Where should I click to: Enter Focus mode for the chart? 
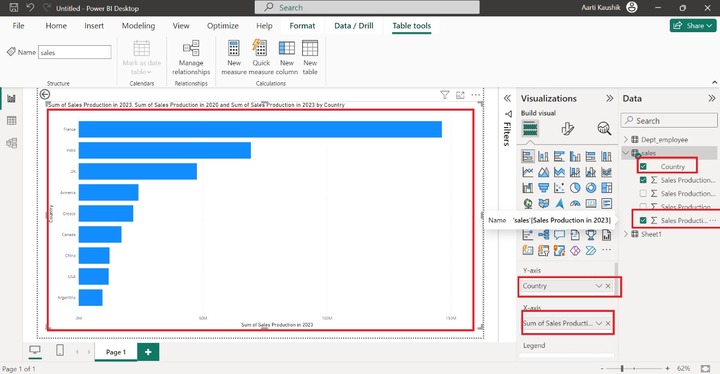click(460, 95)
